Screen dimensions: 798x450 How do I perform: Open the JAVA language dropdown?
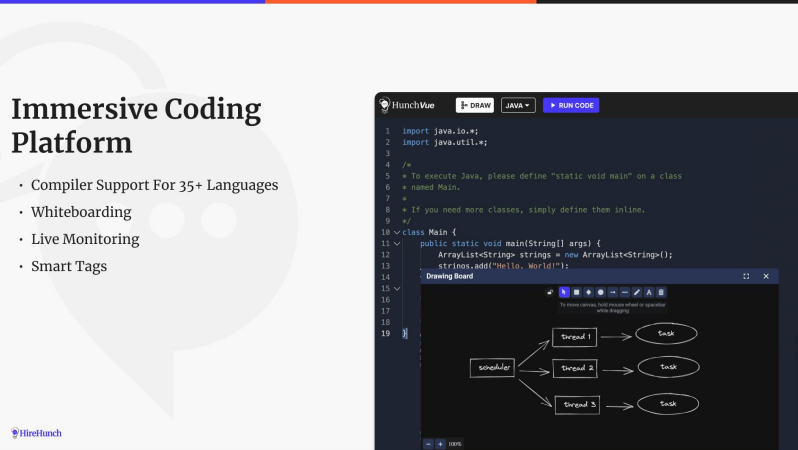pos(518,105)
